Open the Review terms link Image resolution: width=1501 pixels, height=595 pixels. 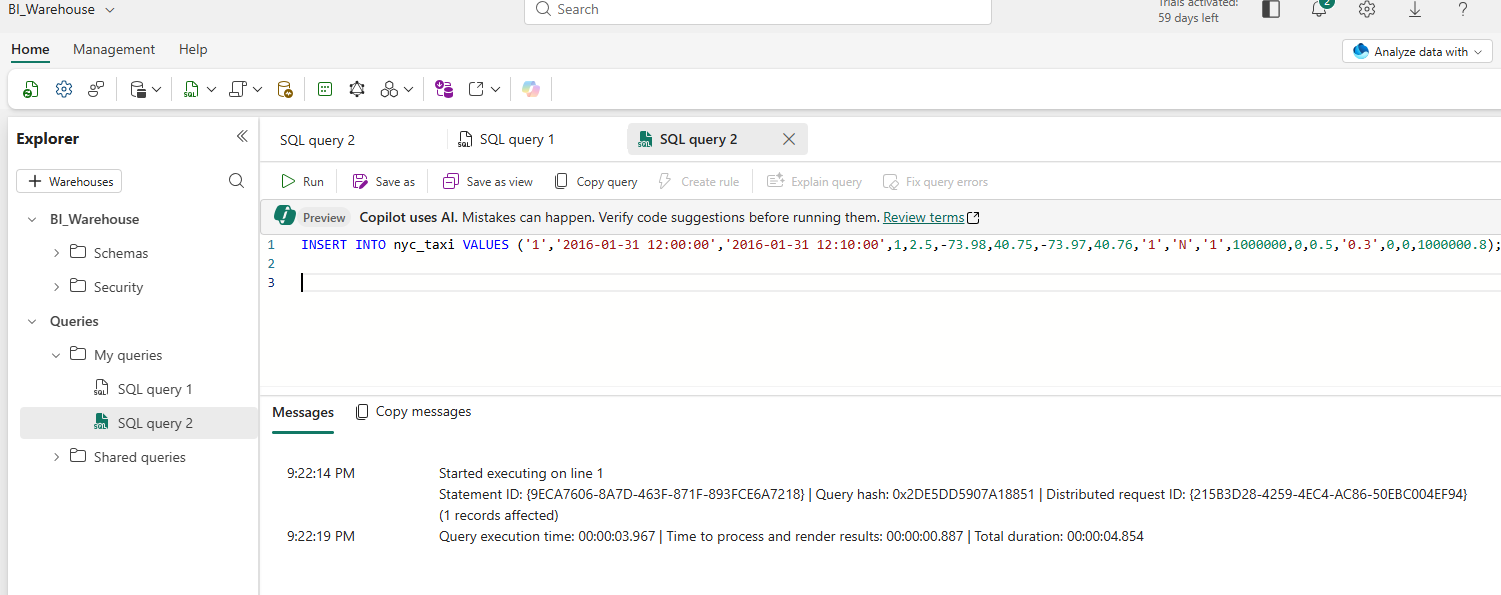931,217
